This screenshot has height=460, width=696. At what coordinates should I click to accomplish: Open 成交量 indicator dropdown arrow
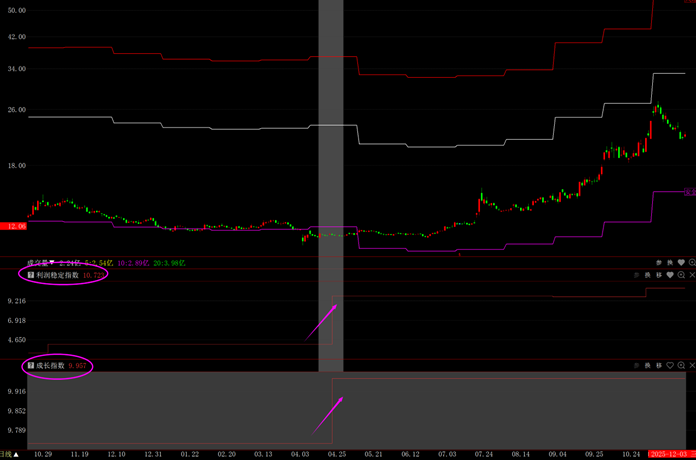(50, 262)
